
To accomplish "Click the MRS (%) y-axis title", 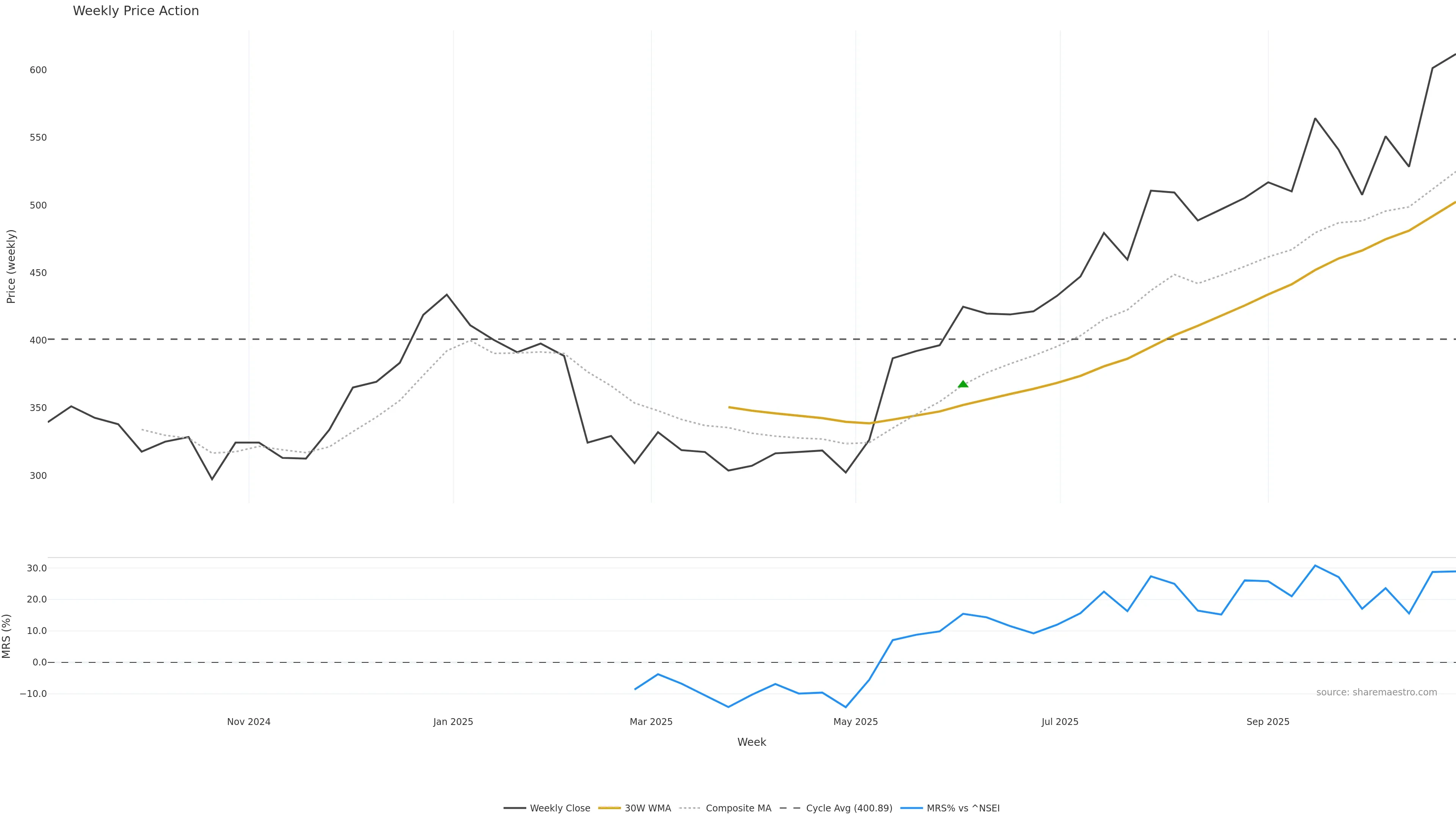I will click(x=7, y=636).
